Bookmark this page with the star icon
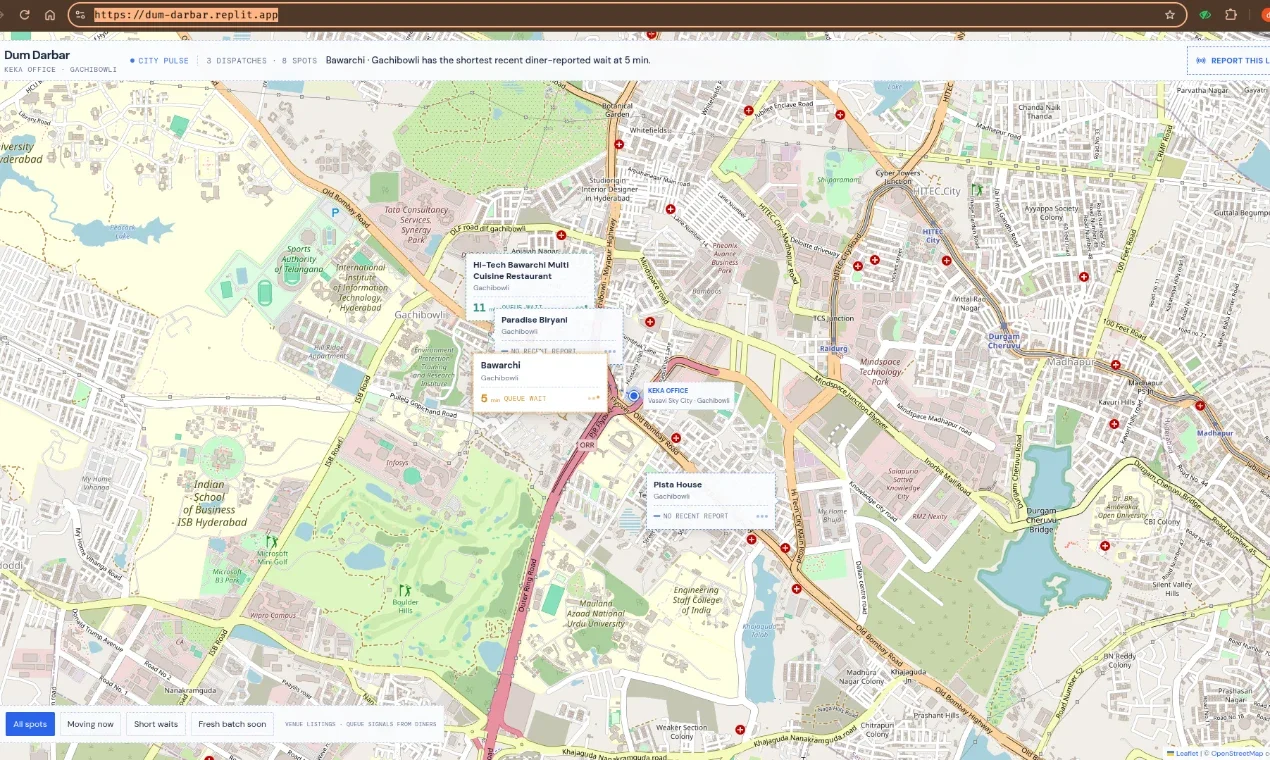 (x=1170, y=15)
